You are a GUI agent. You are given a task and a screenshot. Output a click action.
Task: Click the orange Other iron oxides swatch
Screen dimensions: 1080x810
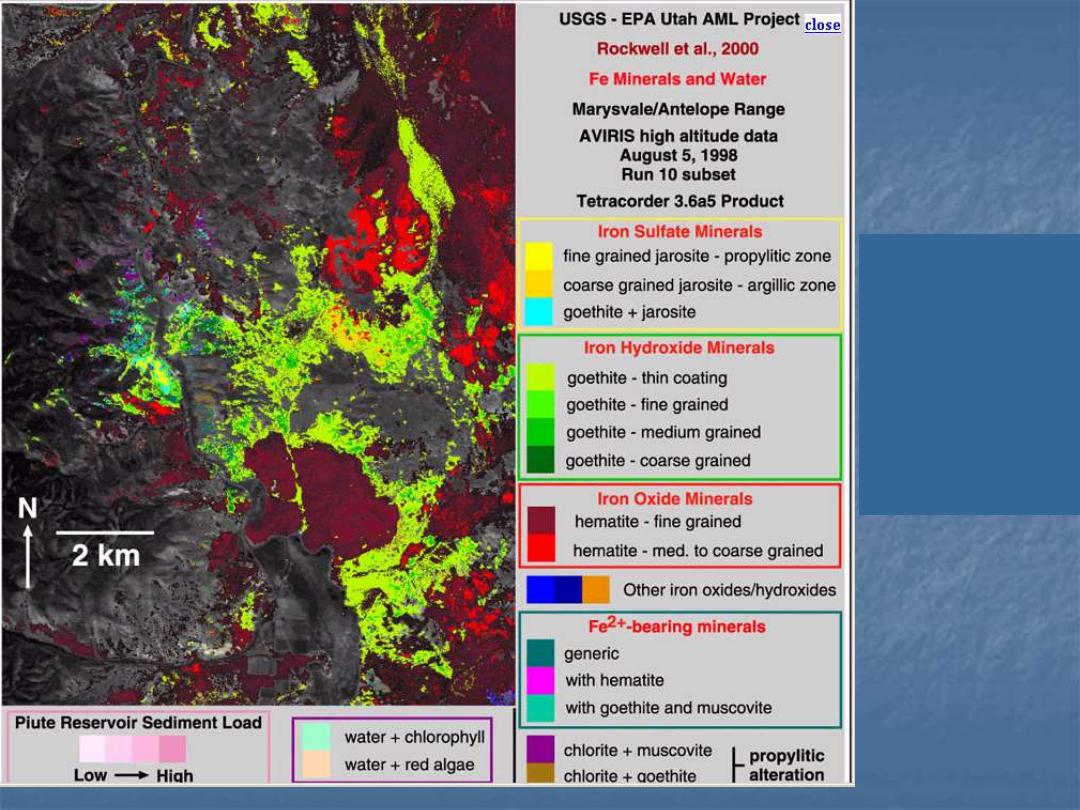(596, 590)
